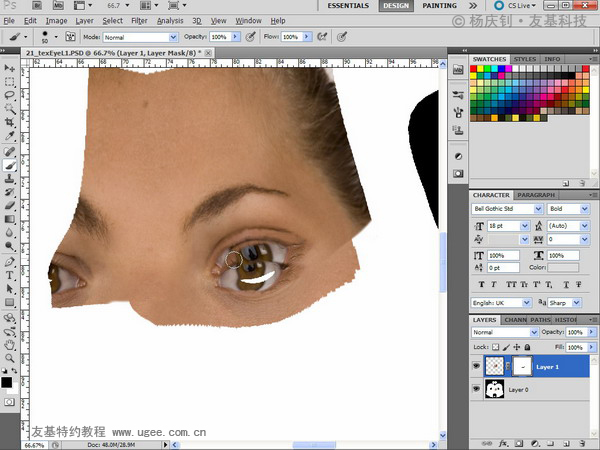Select the Pen tool
This screenshot has width=600, height=450.
pyautogui.click(x=9, y=262)
